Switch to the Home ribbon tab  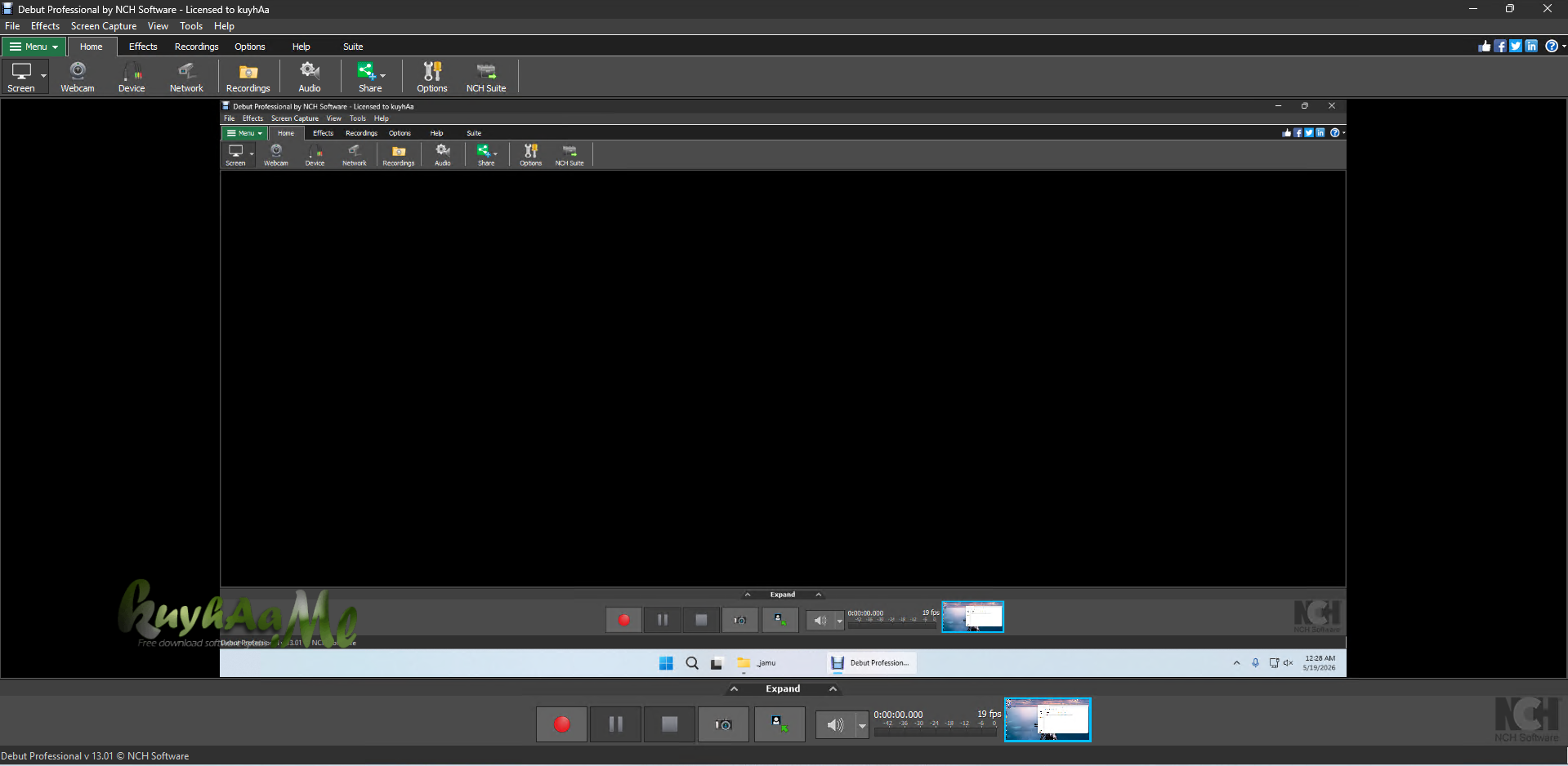[x=92, y=47]
